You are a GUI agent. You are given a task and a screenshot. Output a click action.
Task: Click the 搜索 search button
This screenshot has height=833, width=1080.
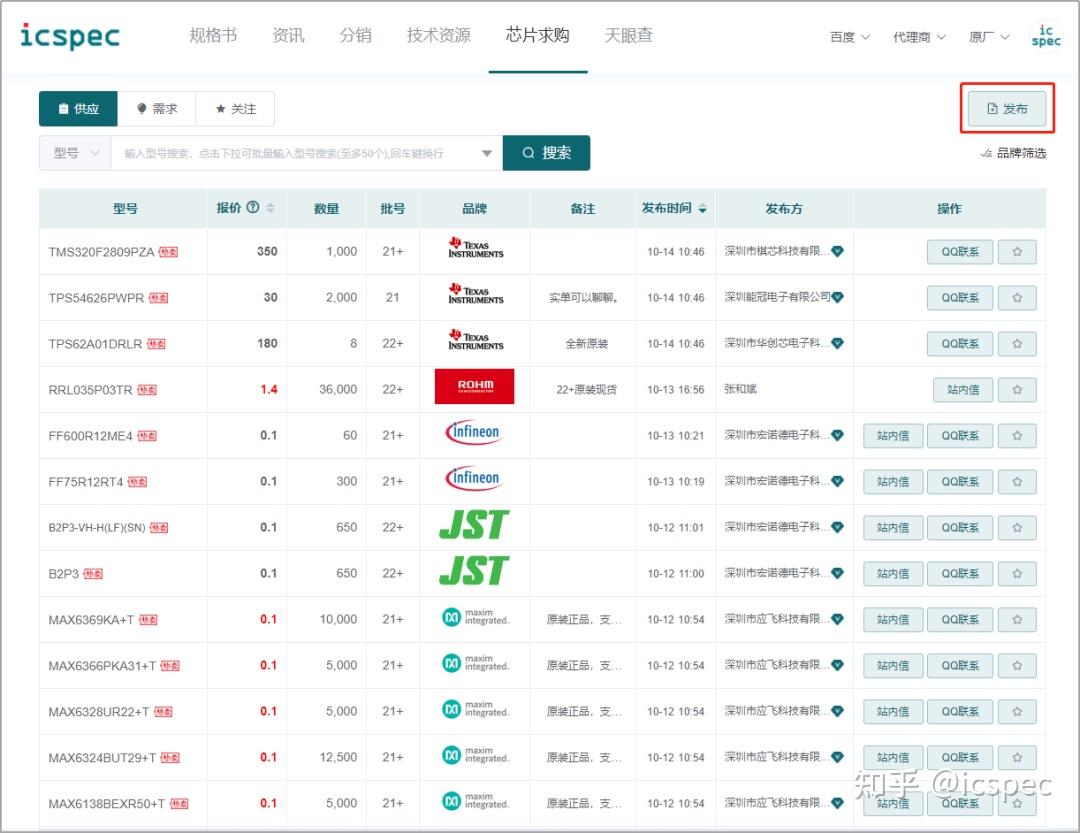[546, 152]
